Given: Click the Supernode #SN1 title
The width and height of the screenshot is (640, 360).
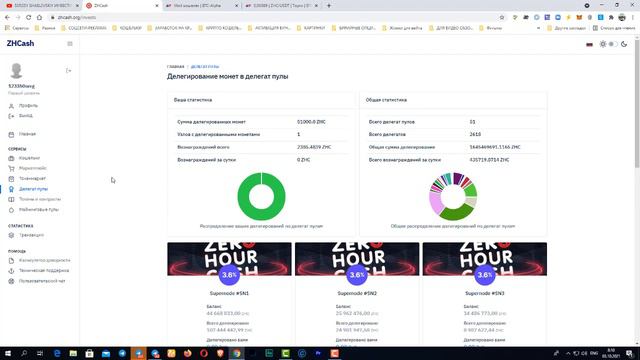Looking at the screenshot, I should coord(229,293).
